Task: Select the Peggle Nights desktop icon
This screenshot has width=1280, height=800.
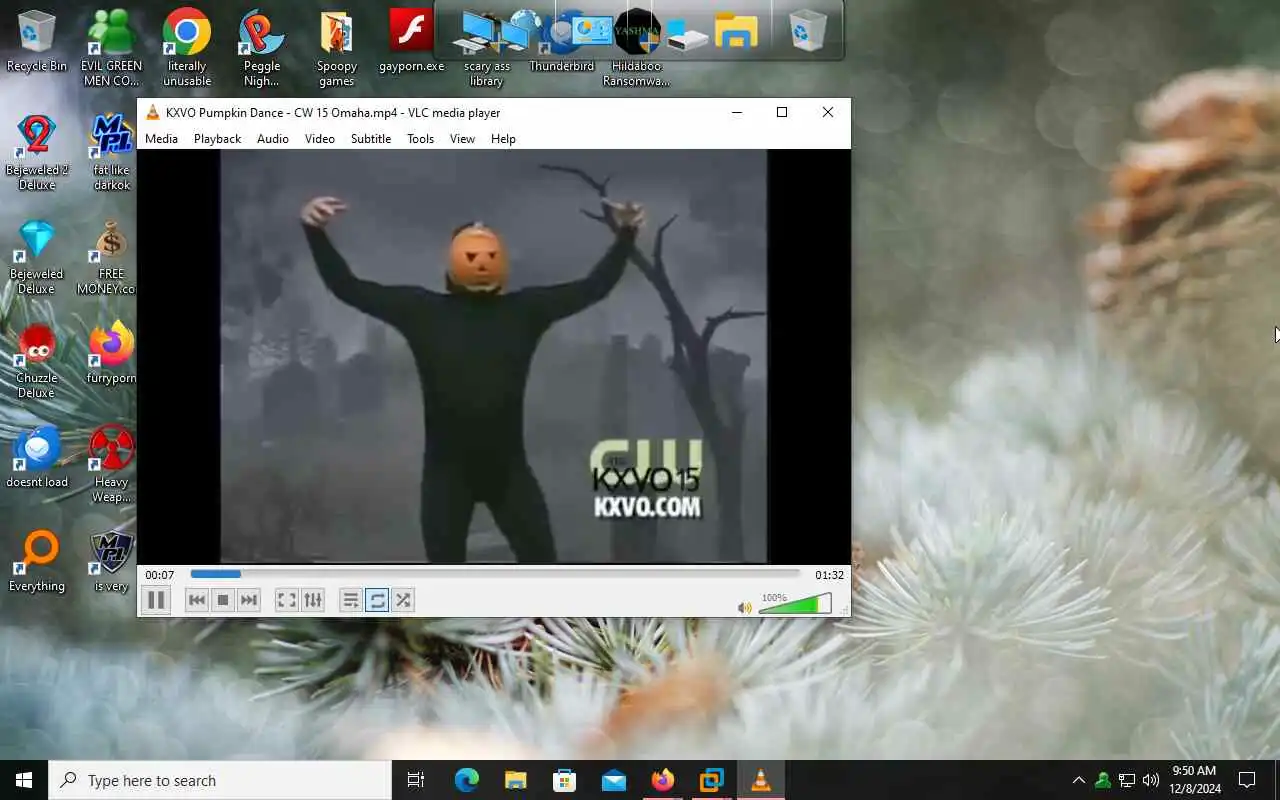Action: pyautogui.click(x=261, y=47)
